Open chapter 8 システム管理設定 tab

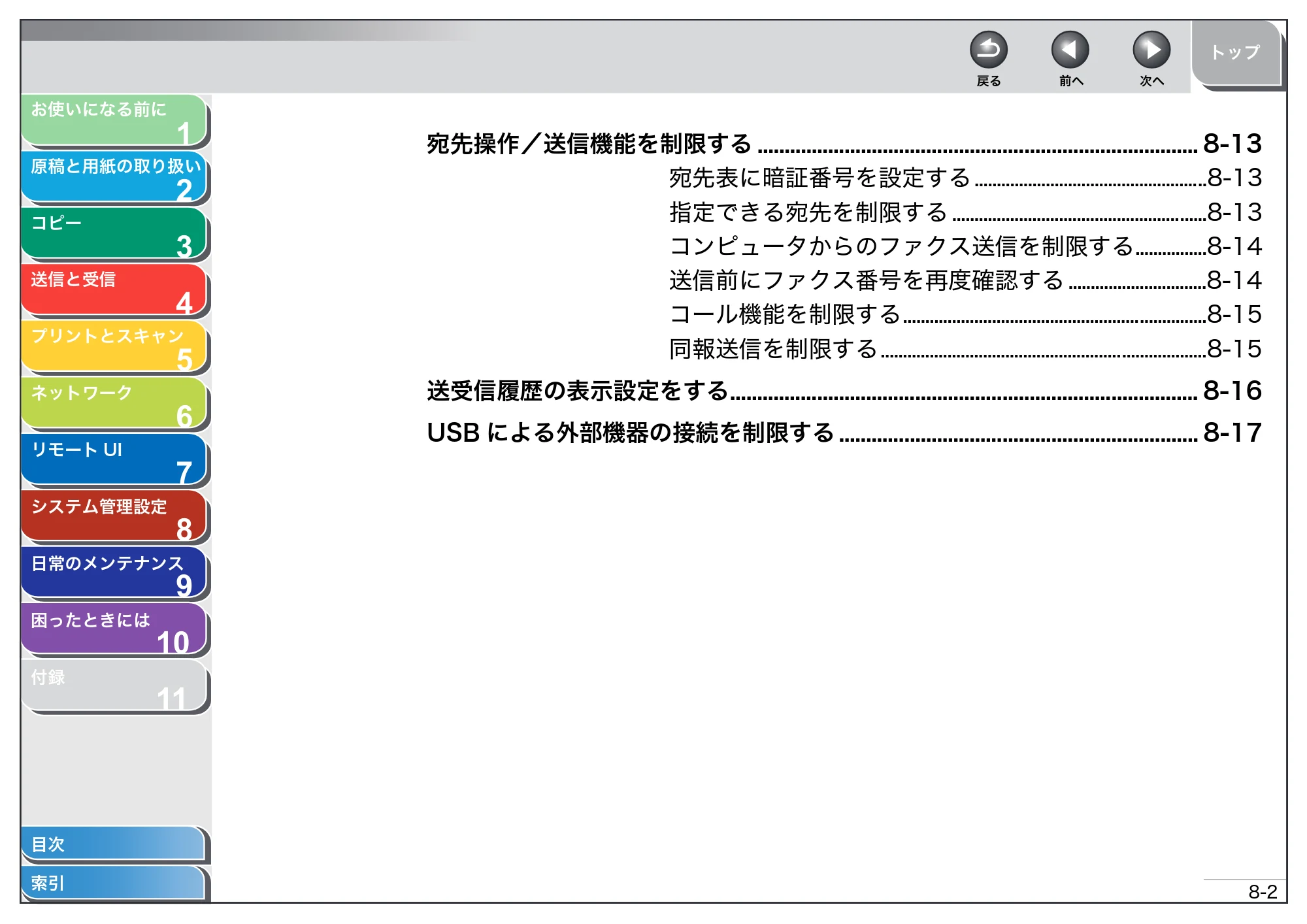point(114,517)
